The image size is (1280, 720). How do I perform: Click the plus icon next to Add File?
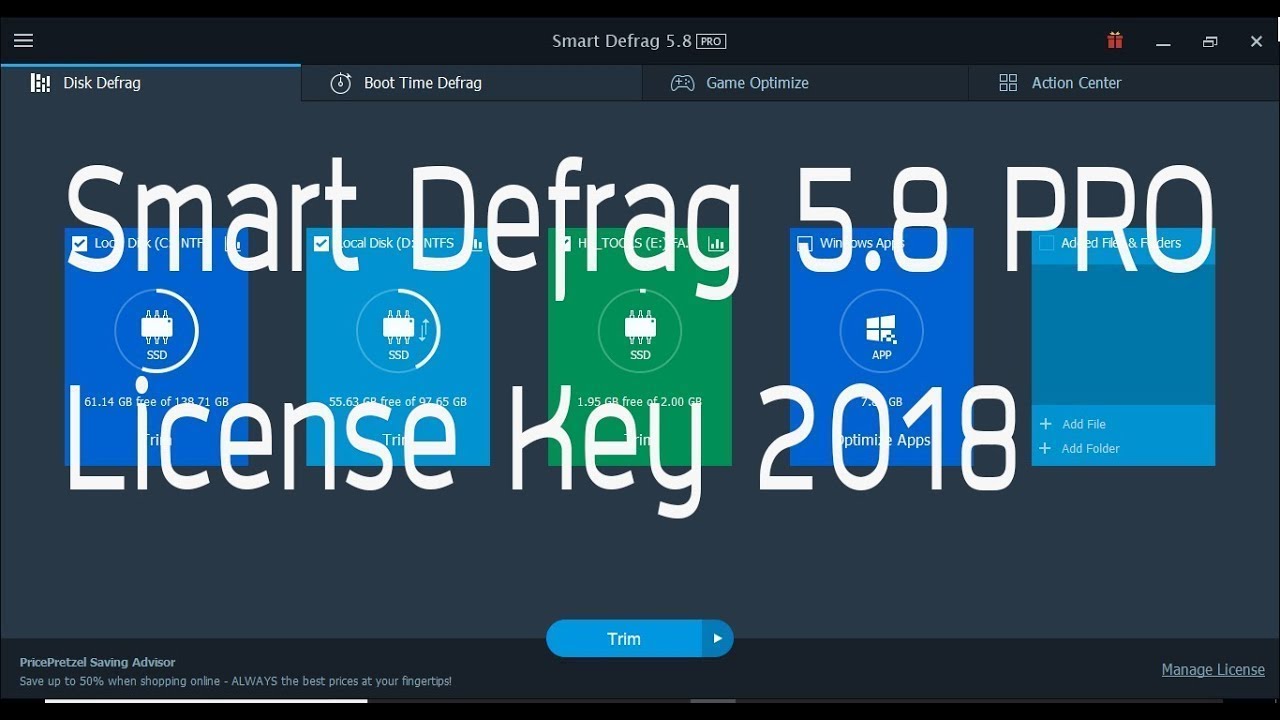1045,424
